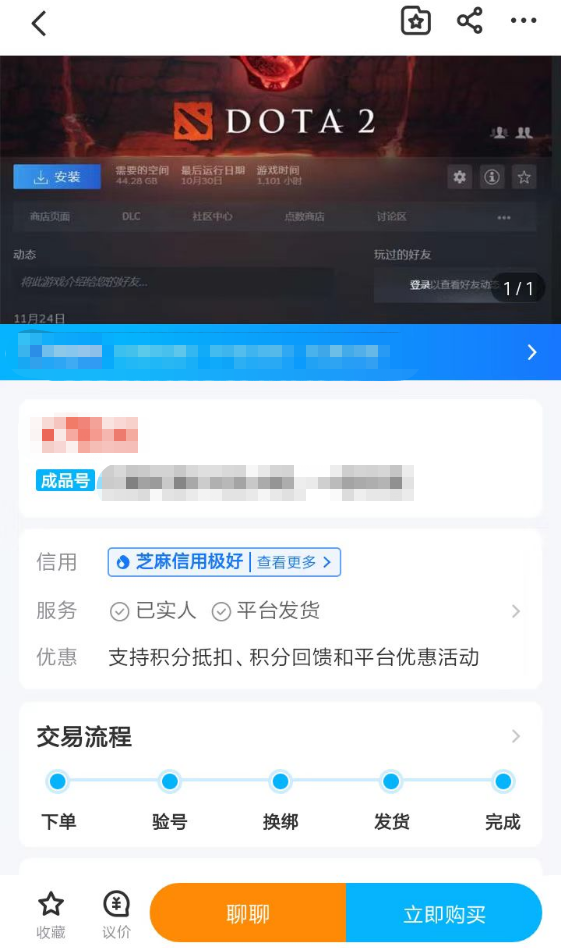Viewport: 561px width, 948px height.
Task: Open the three-dot more menu
Action: (x=523, y=21)
